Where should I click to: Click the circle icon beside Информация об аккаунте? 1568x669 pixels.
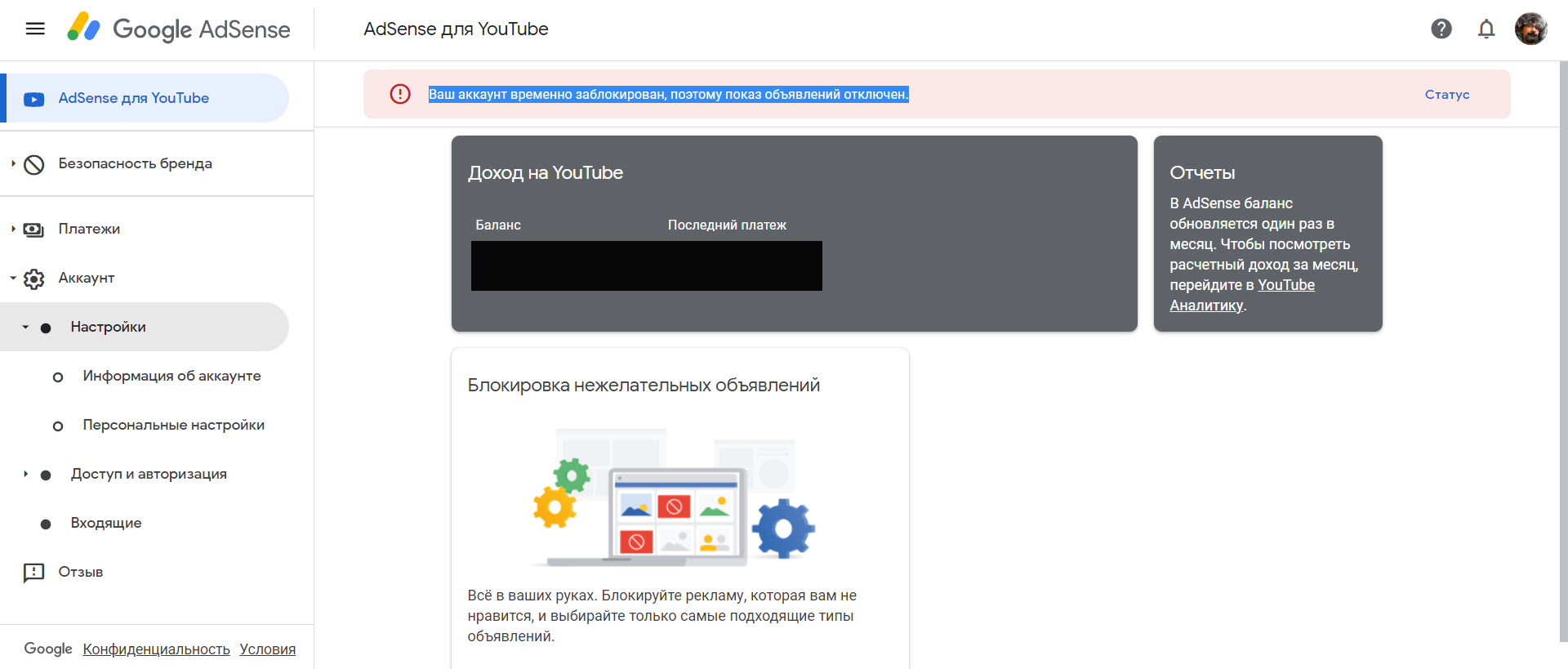(58, 377)
